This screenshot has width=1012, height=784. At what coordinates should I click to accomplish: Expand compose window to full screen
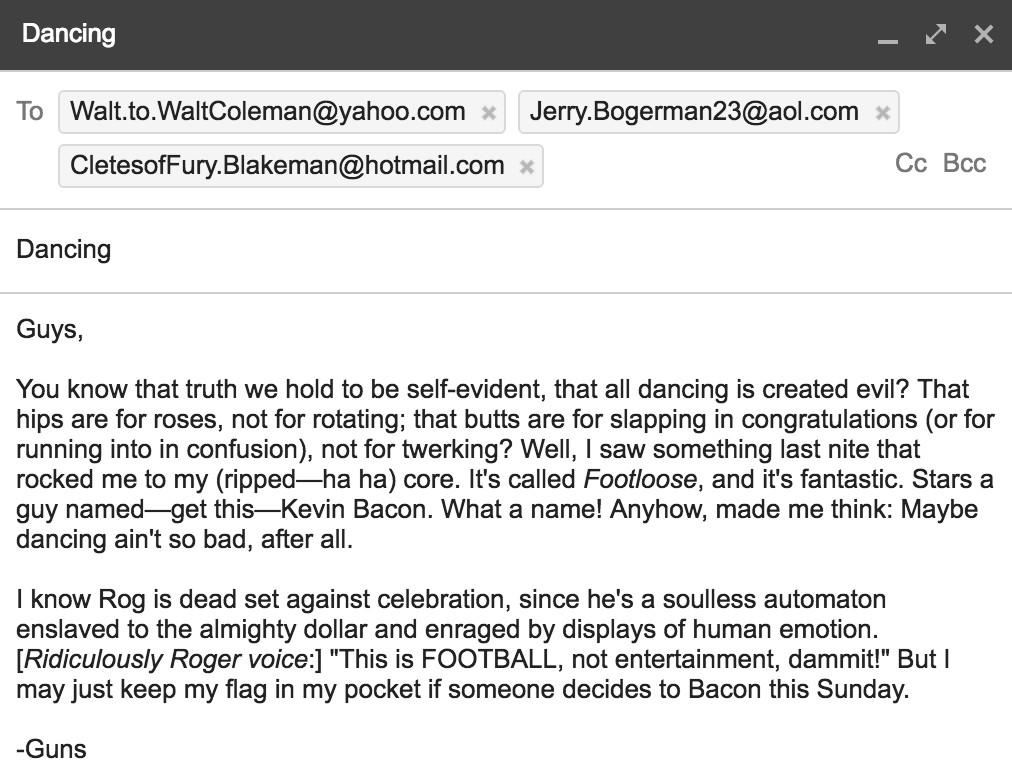click(936, 34)
